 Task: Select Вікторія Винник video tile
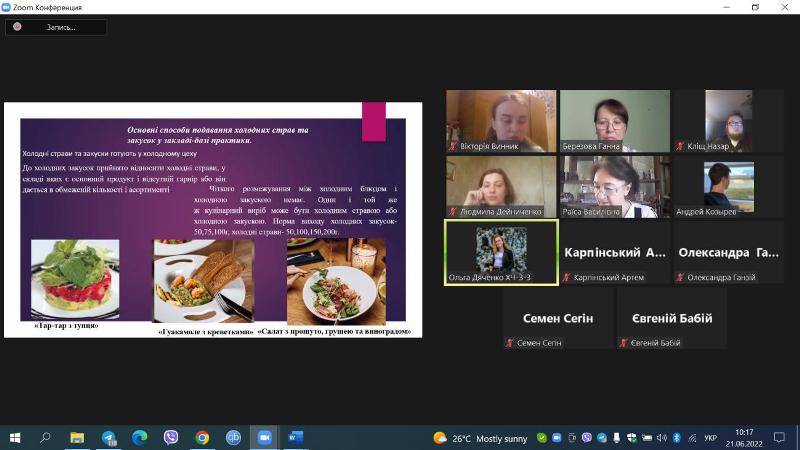501,121
